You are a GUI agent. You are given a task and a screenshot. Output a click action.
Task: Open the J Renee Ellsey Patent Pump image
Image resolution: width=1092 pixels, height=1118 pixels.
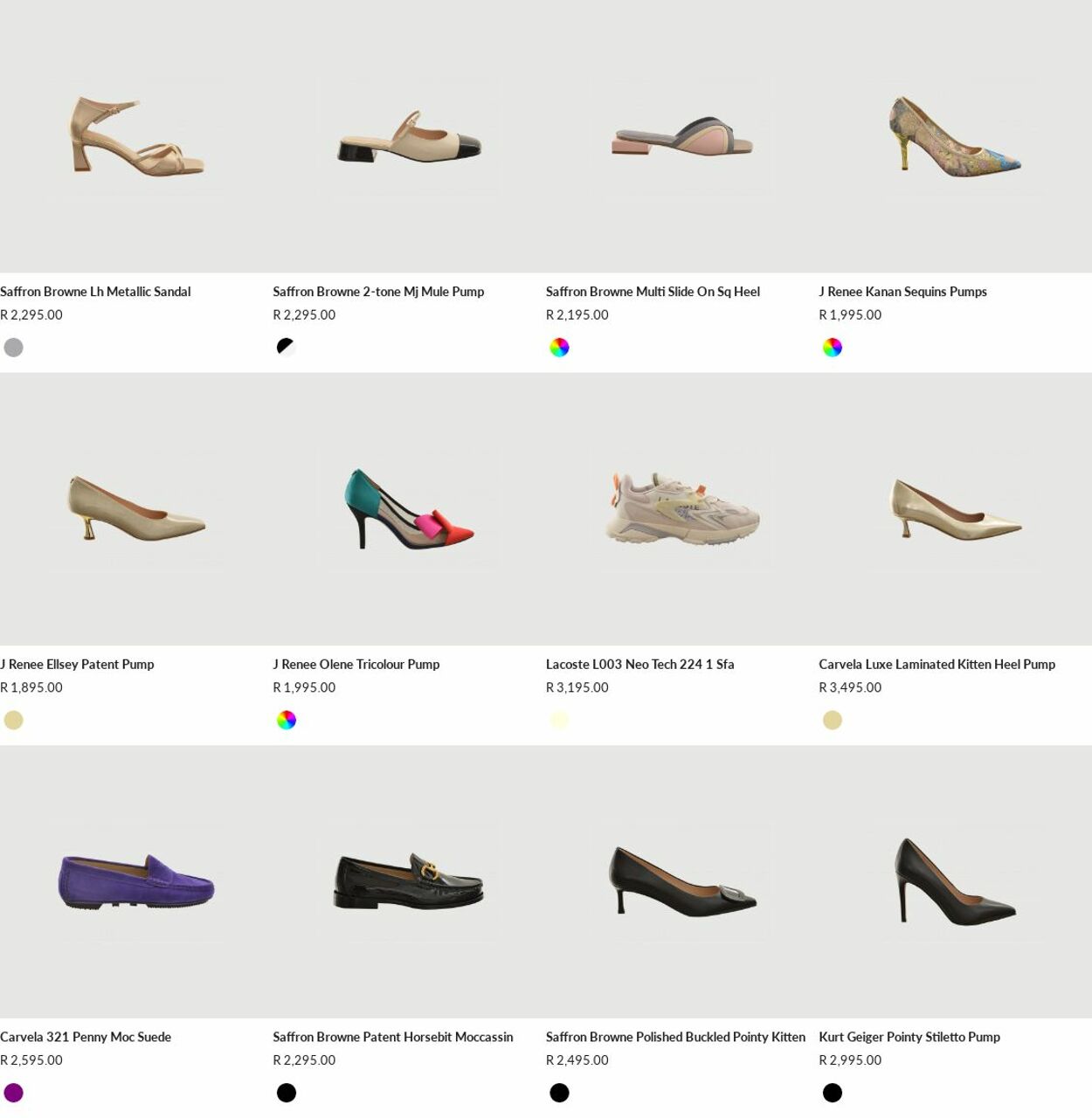[x=136, y=509]
